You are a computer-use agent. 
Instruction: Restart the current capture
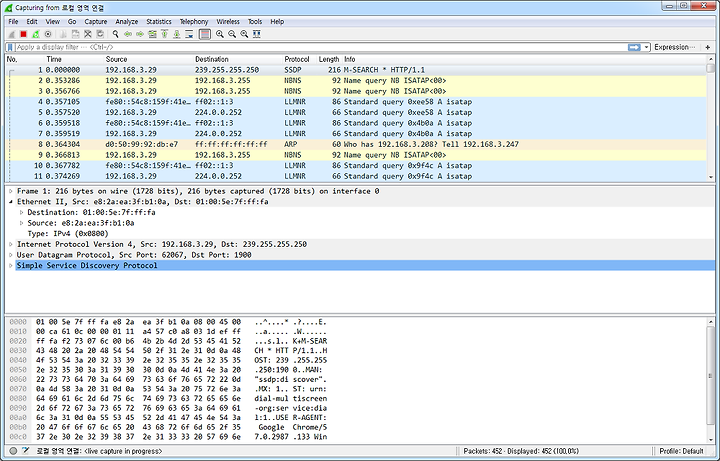[36, 34]
